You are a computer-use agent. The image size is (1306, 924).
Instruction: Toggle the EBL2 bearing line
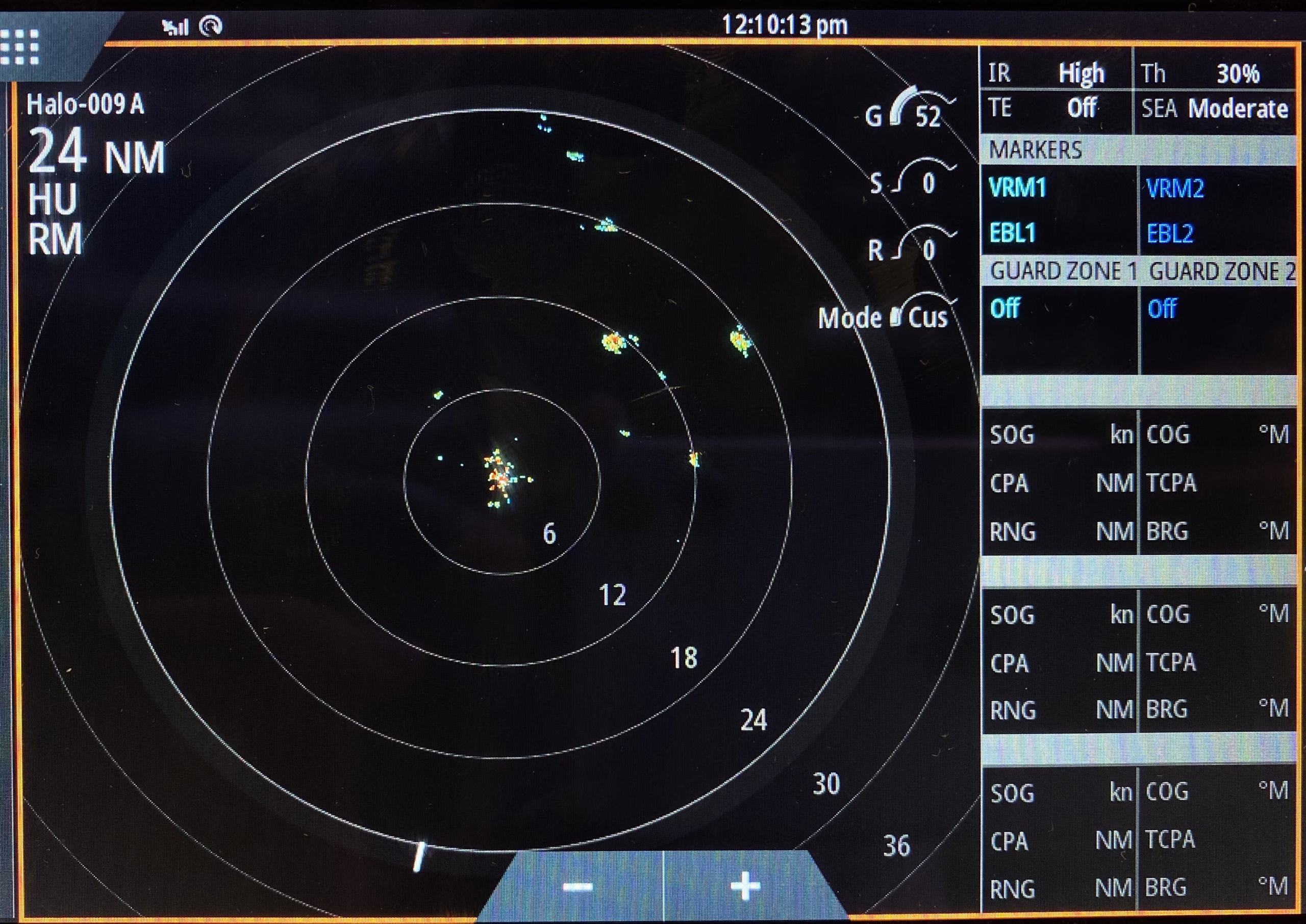(x=1169, y=233)
